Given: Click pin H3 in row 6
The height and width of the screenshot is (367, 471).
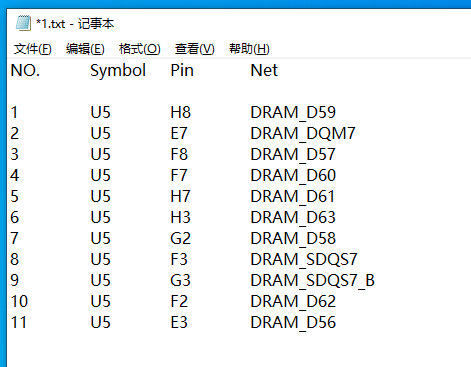Looking at the screenshot, I should (180, 217).
